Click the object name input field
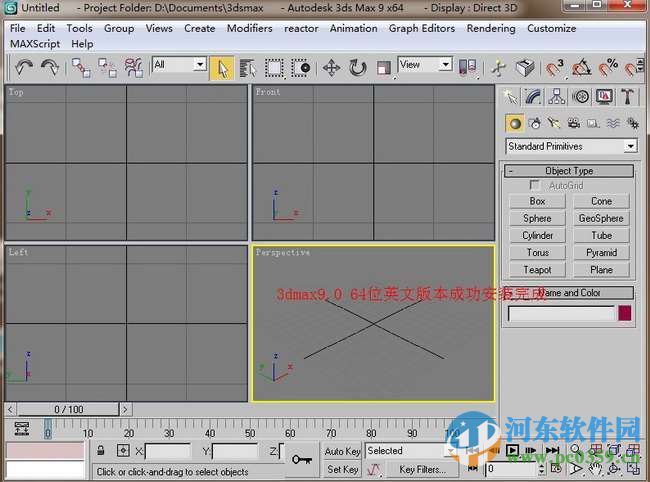The height and width of the screenshot is (482, 650). pos(561,313)
